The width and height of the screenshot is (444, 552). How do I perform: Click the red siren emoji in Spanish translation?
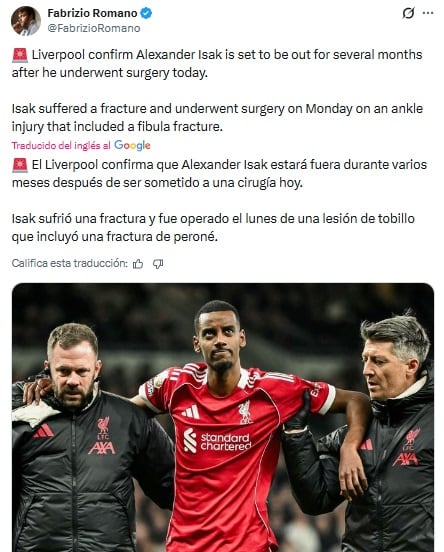pyautogui.click(x=20, y=165)
